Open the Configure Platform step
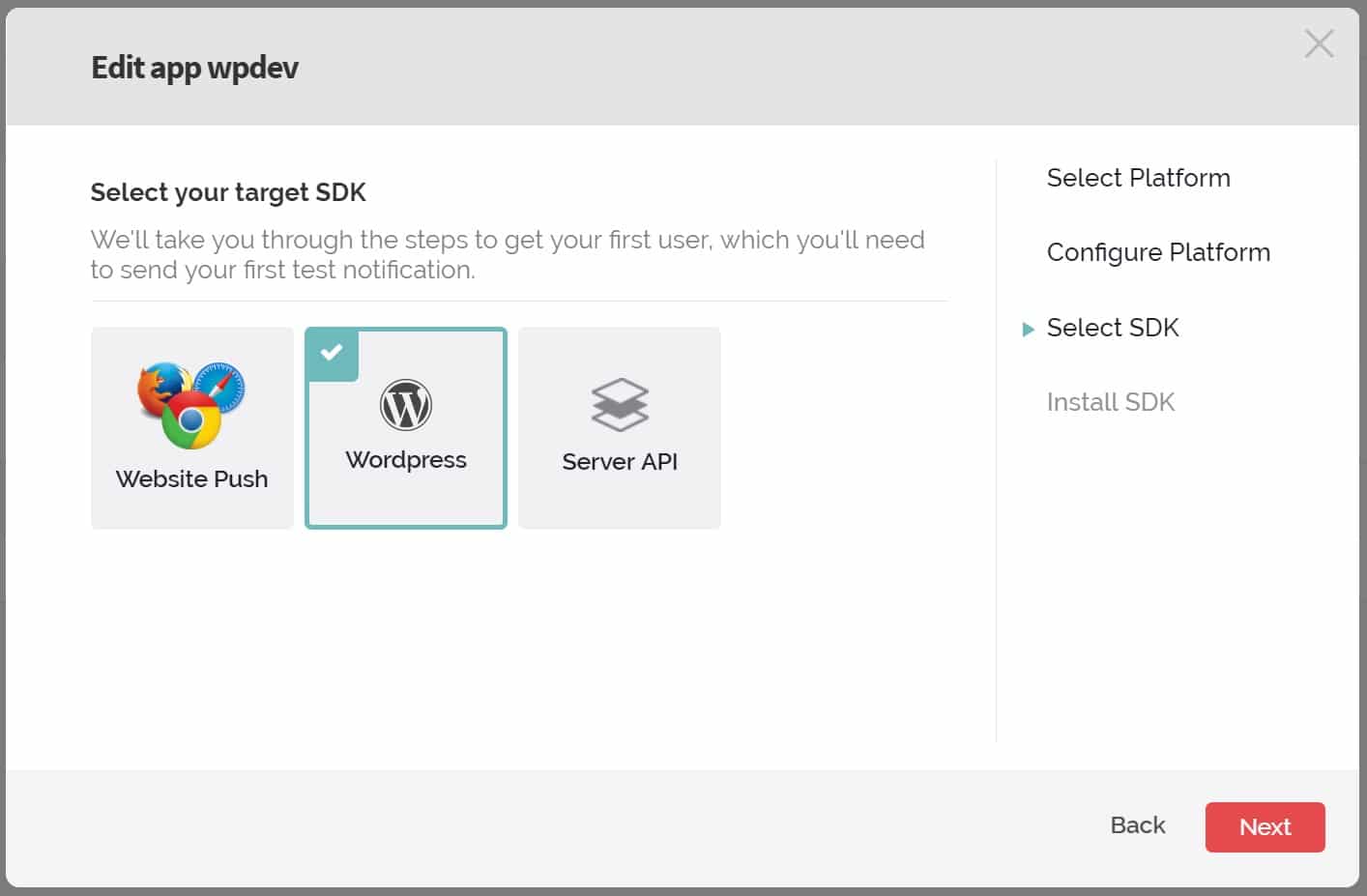1367x896 pixels. [1158, 252]
